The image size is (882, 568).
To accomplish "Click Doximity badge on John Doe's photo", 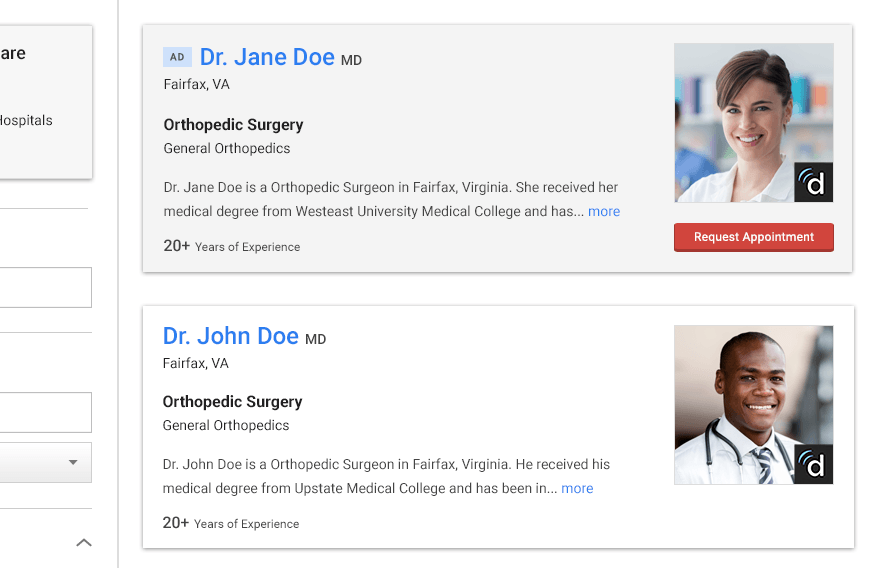I will [x=813, y=465].
